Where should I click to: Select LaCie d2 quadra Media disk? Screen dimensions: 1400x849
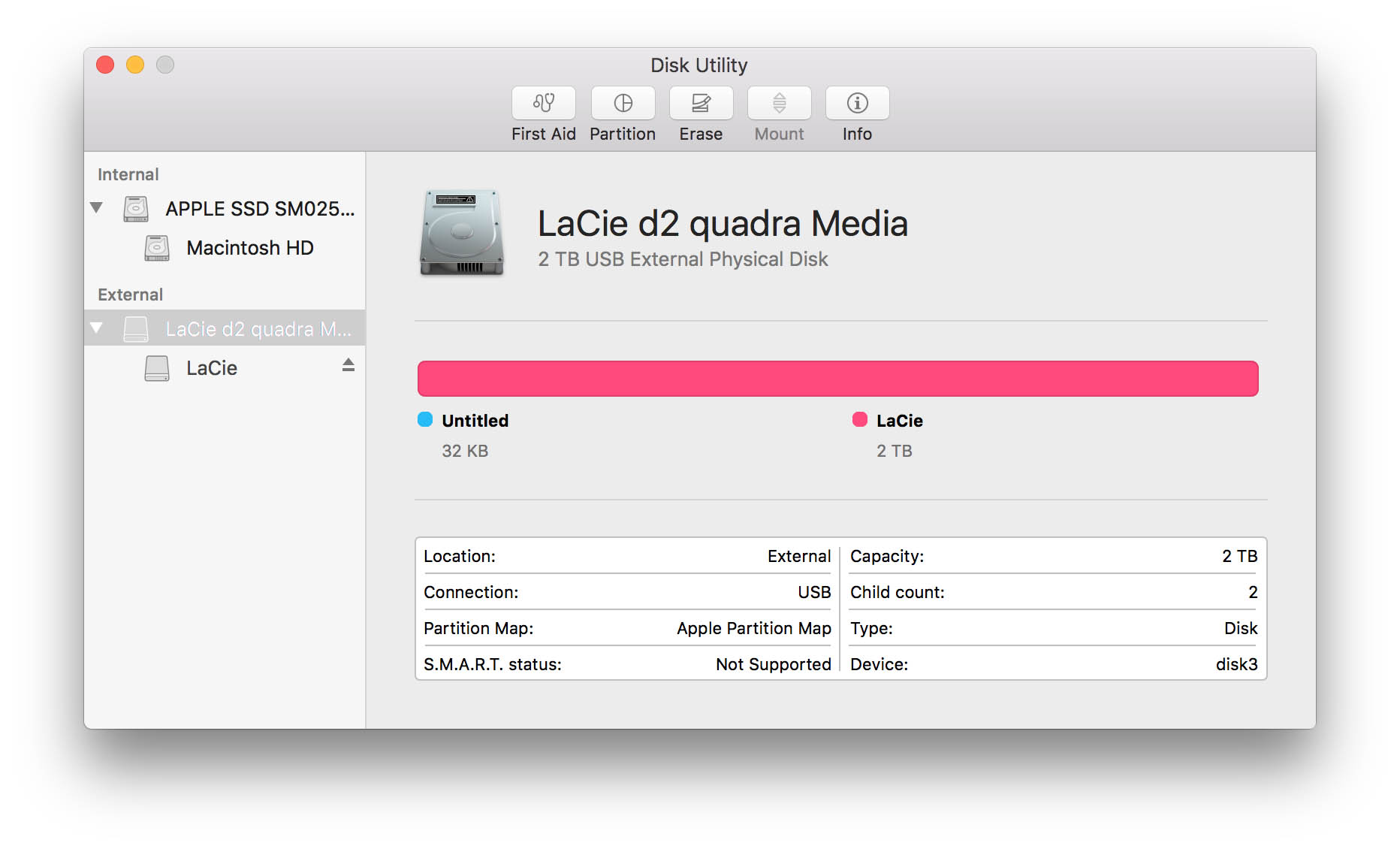click(x=258, y=329)
